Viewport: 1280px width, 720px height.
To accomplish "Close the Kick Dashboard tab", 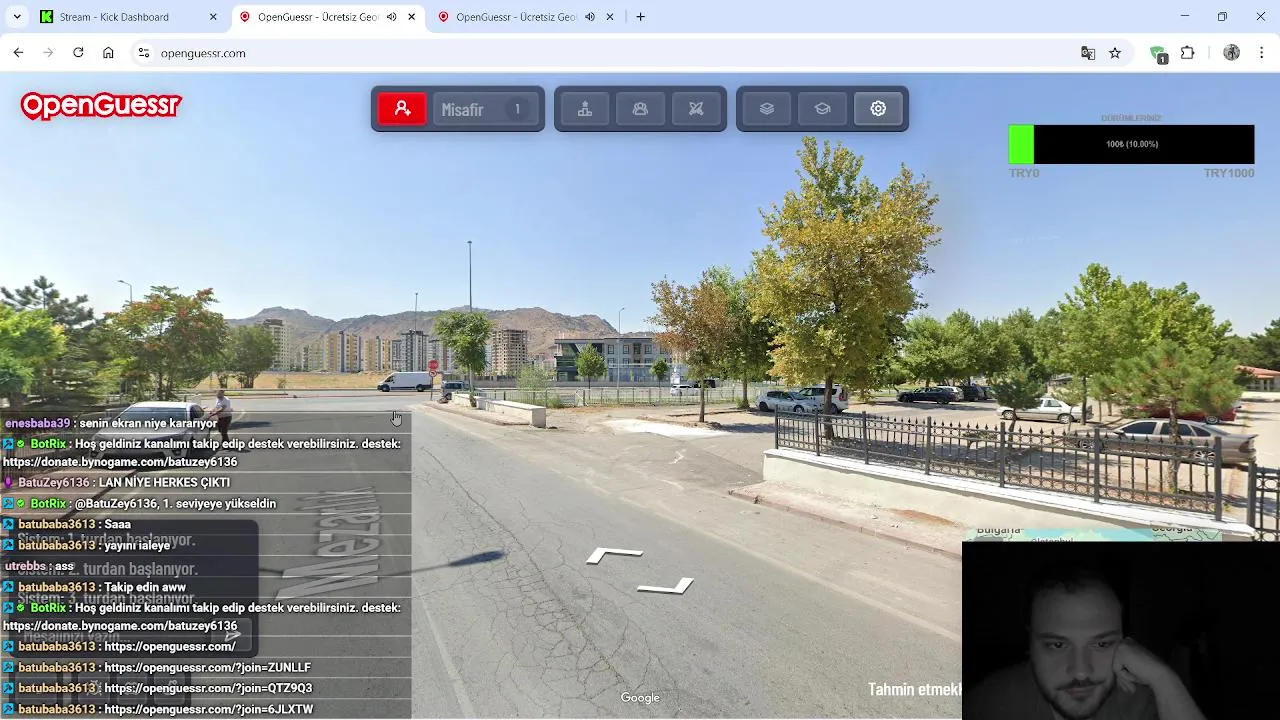I will 213,17.
